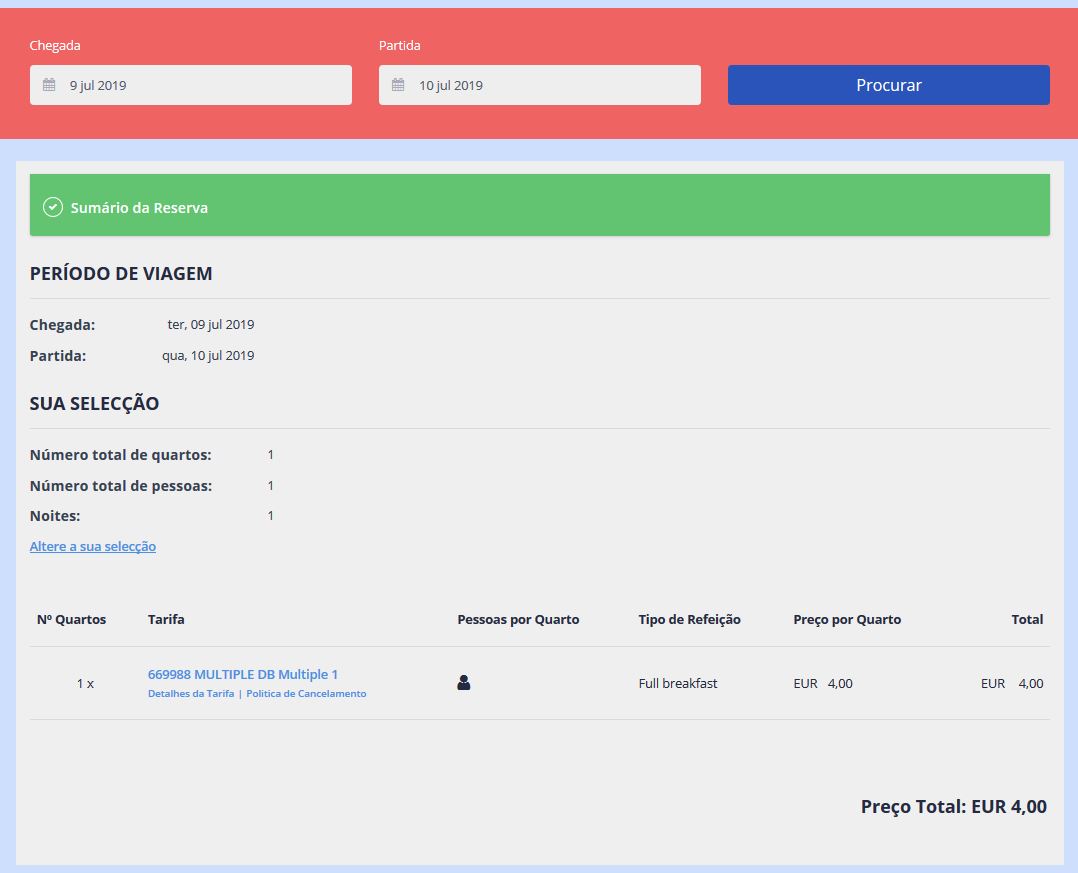Viewport: 1078px width, 873px height.
Task: Click the Tarifa column header
Action: click(x=167, y=619)
